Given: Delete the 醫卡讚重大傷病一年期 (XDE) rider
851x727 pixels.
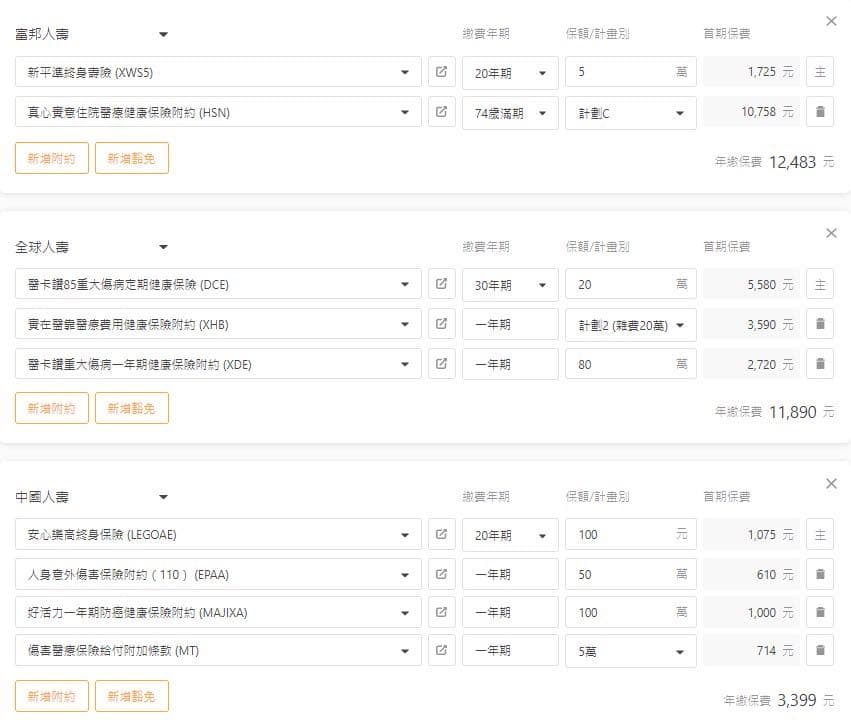Looking at the screenshot, I should [819, 364].
